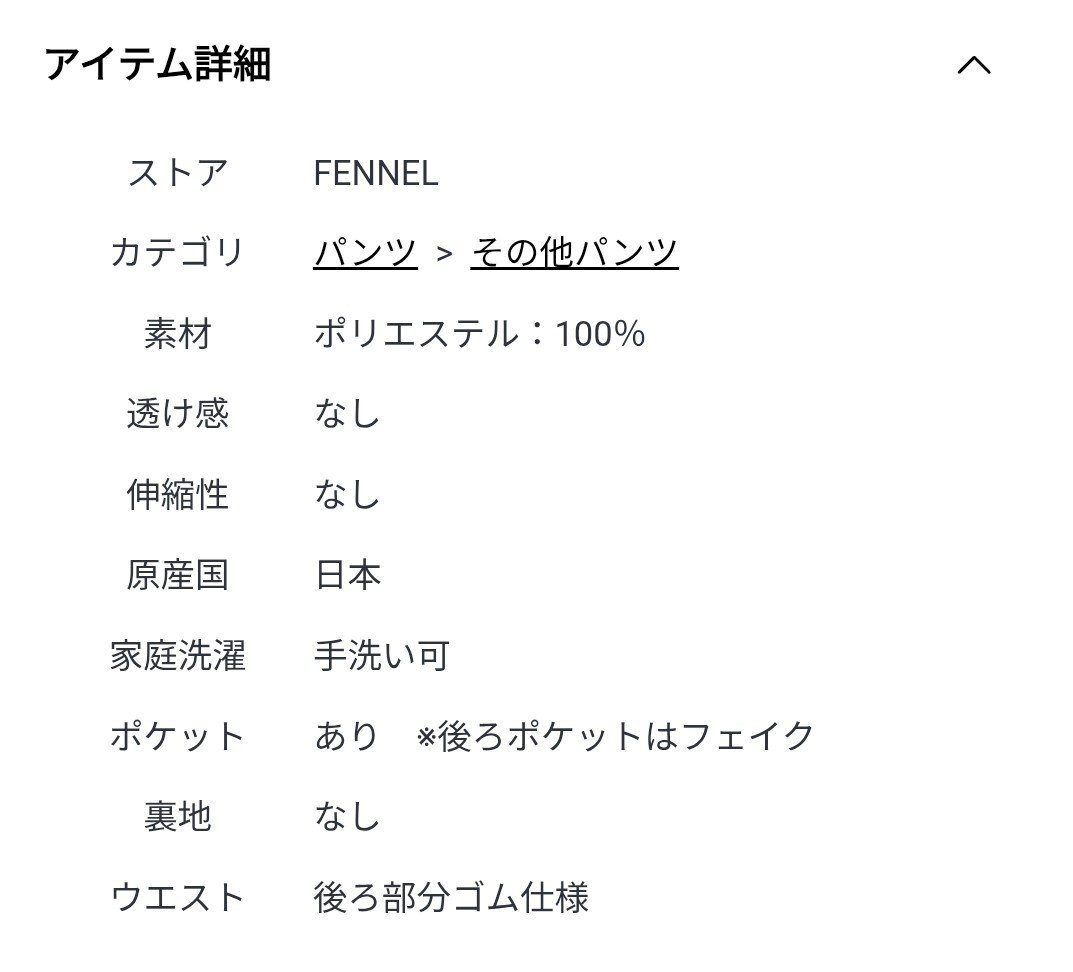Click the ウエスト row label
1073x972 pixels.
(178, 897)
